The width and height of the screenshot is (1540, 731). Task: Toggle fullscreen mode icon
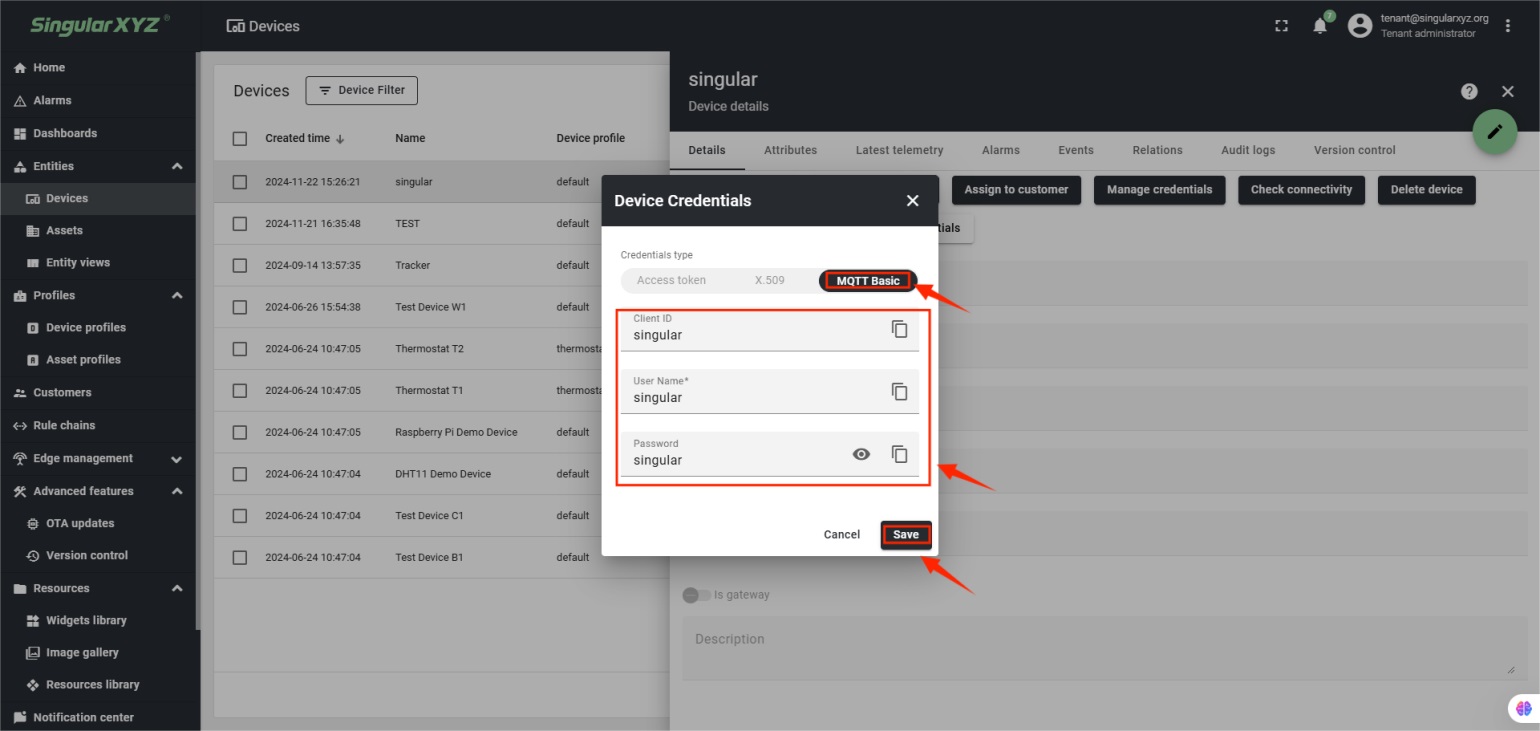click(1281, 26)
